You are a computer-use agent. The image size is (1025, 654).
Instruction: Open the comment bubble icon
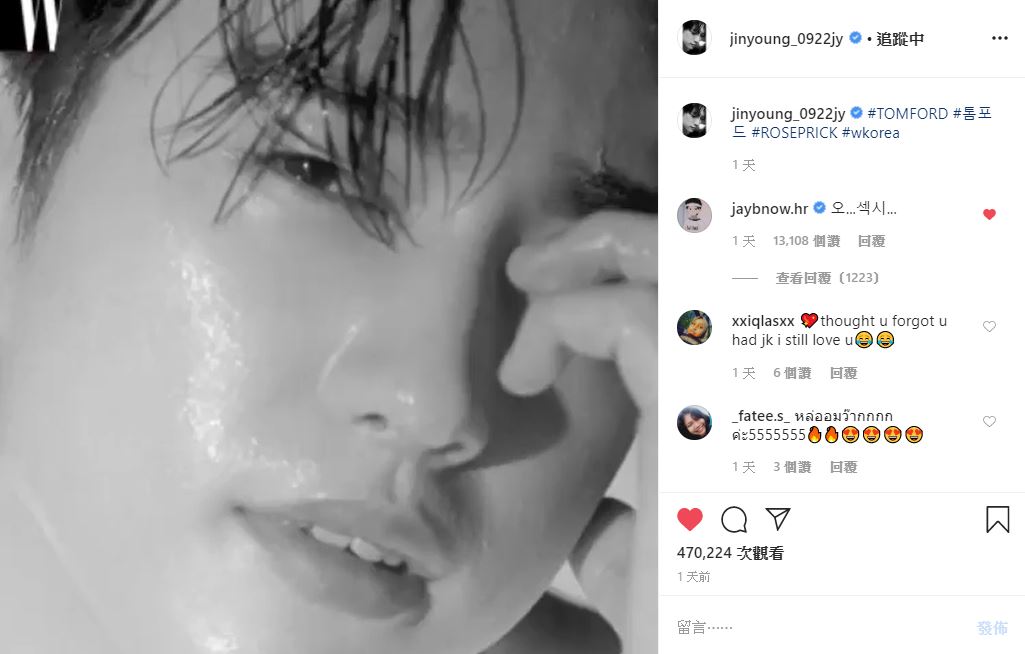pos(734,519)
